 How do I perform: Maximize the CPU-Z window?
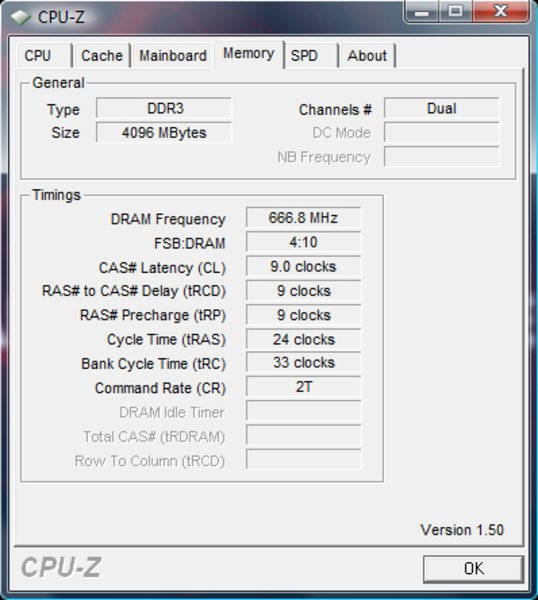pos(455,12)
